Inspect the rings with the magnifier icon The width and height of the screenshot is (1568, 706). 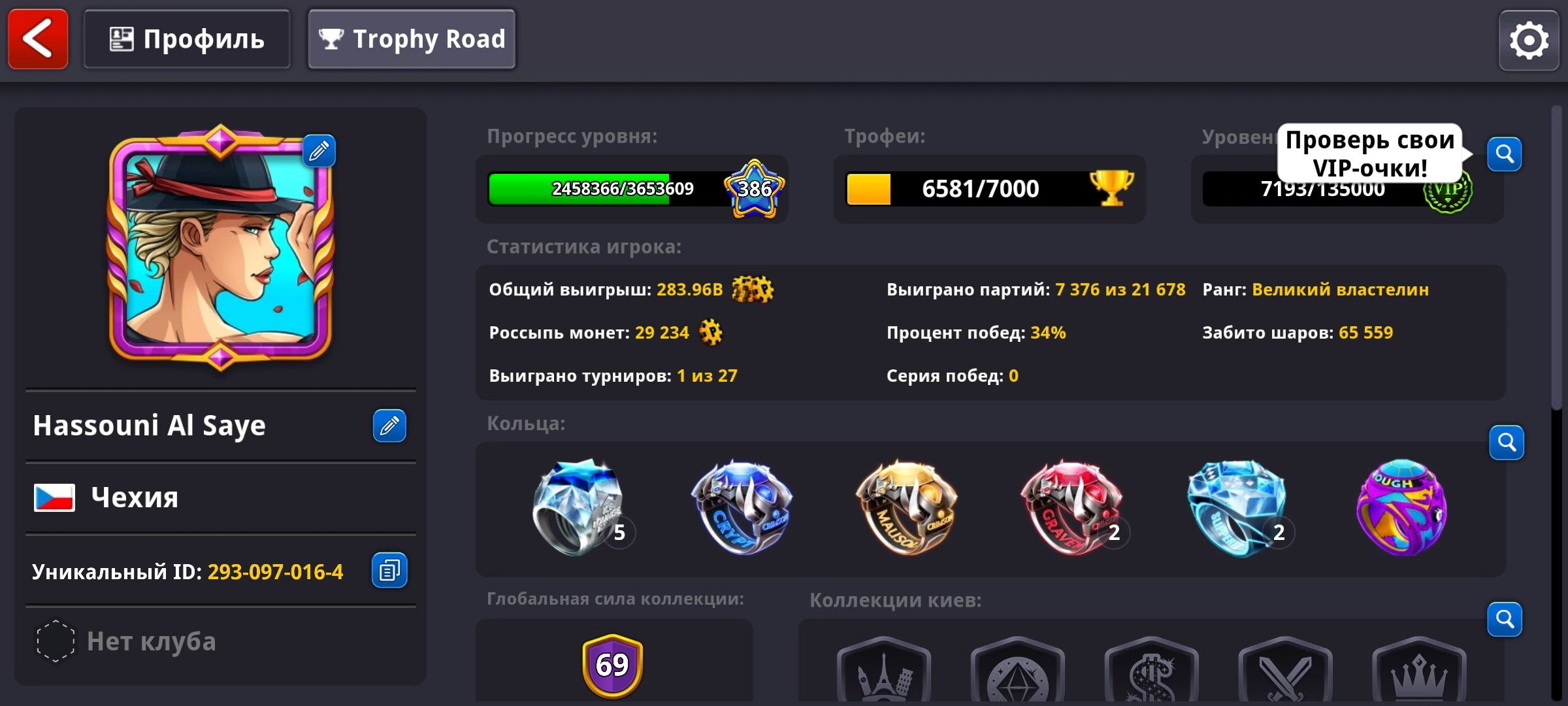click(1507, 443)
